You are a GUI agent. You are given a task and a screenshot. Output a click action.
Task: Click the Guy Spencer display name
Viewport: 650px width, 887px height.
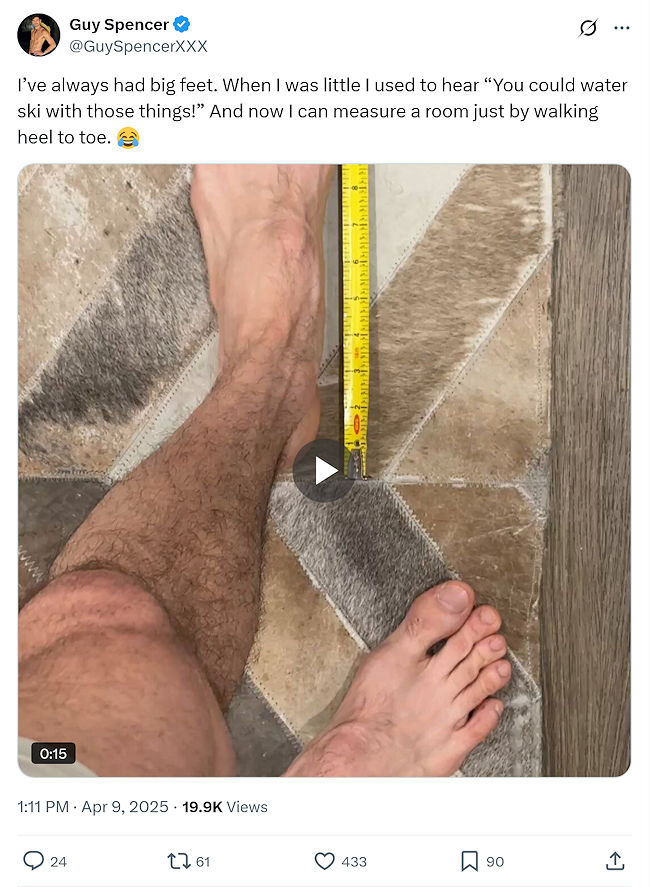[x=119, y=24]
